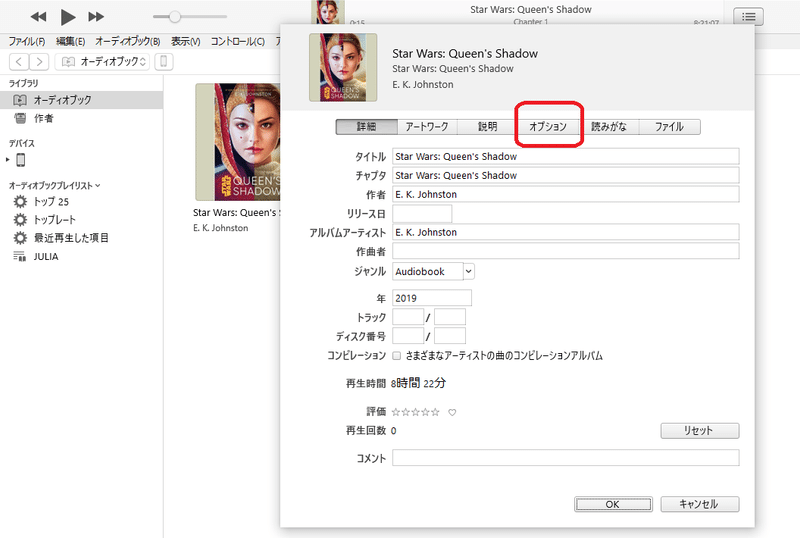Open the up-next list icon

click(x=748, y=17)
